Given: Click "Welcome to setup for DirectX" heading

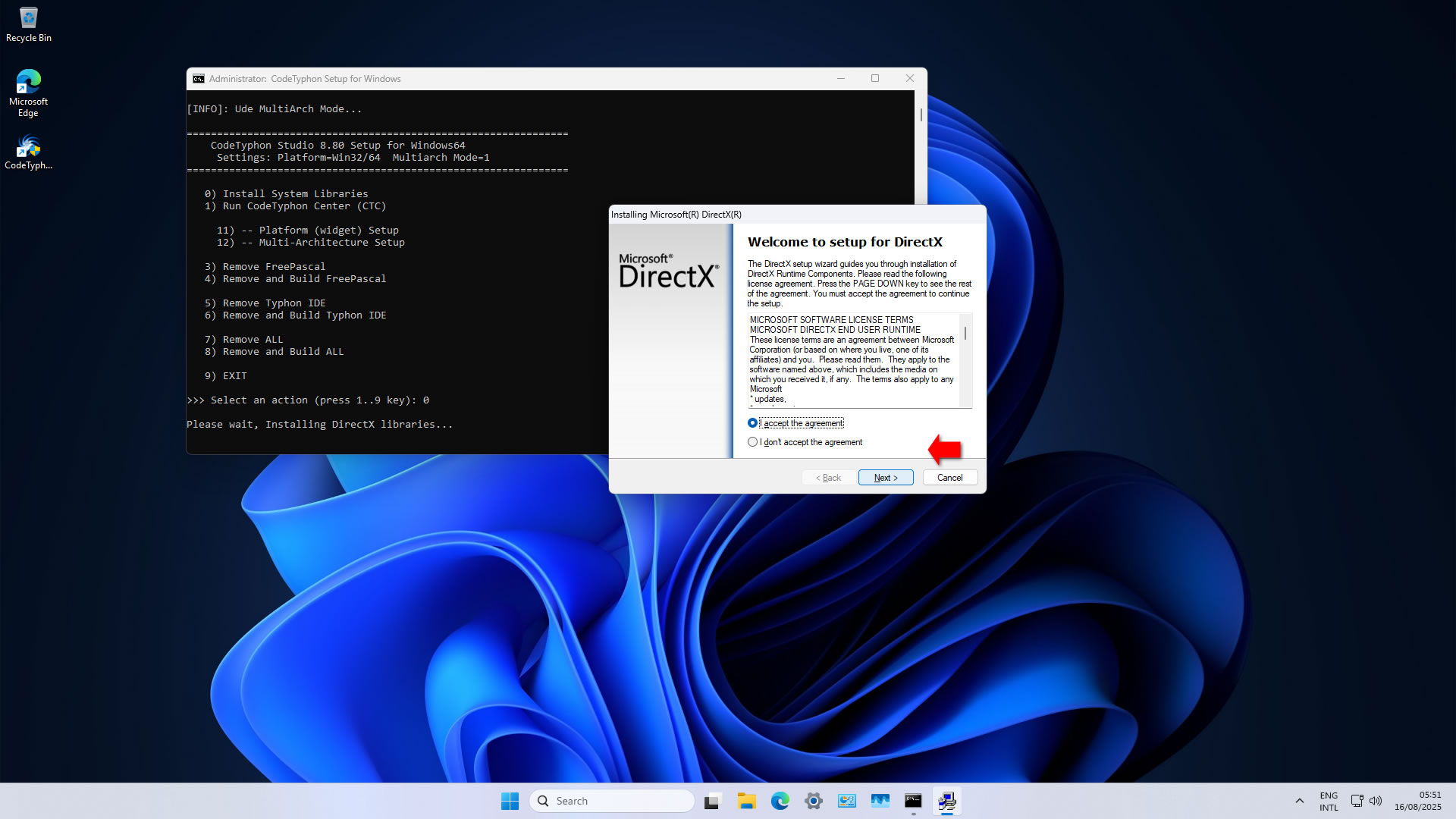Looking at the screenshot, I should [845, 242].
